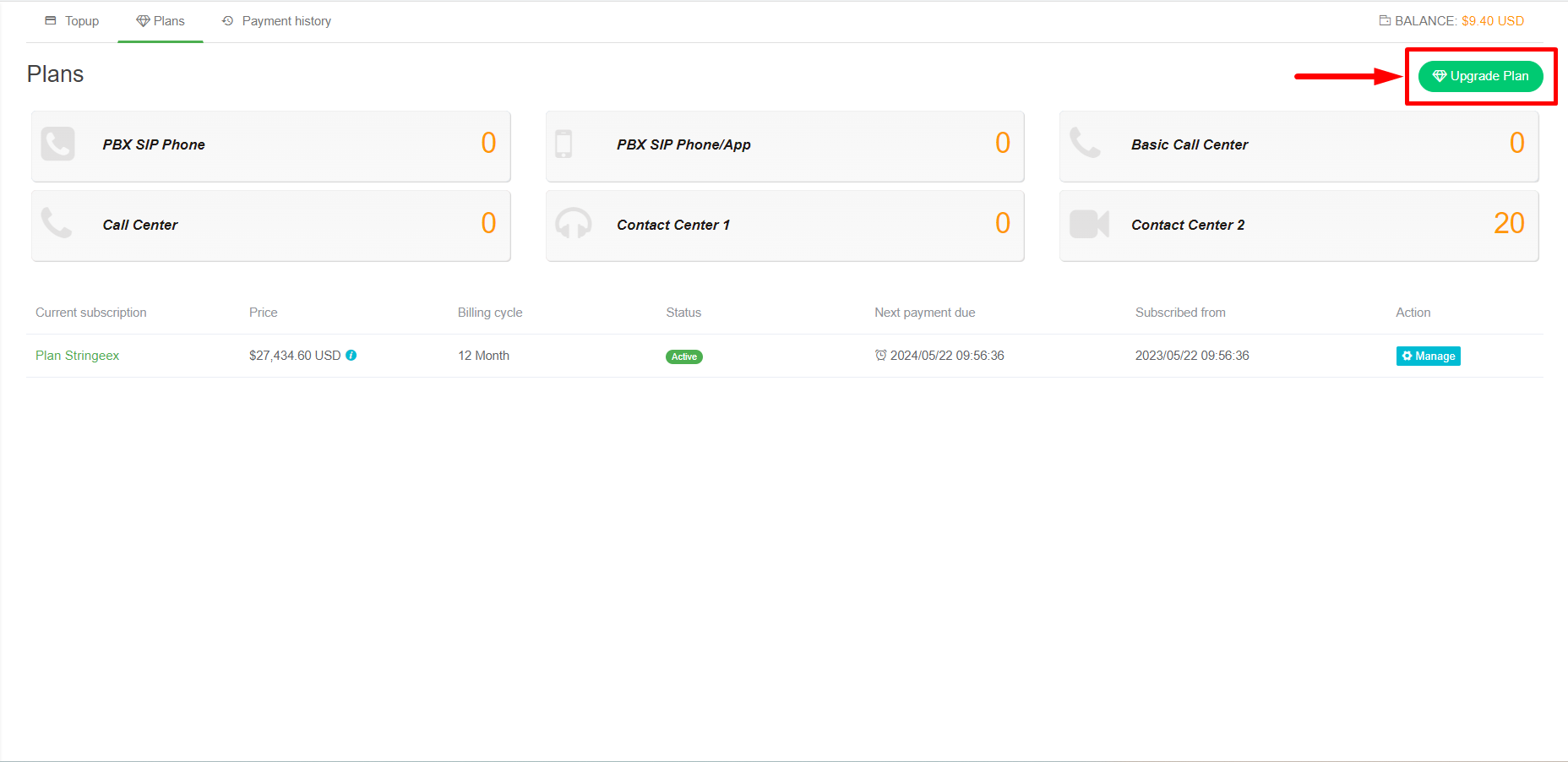Select the PBX SIP Phone/App plan card

[784, 145]
